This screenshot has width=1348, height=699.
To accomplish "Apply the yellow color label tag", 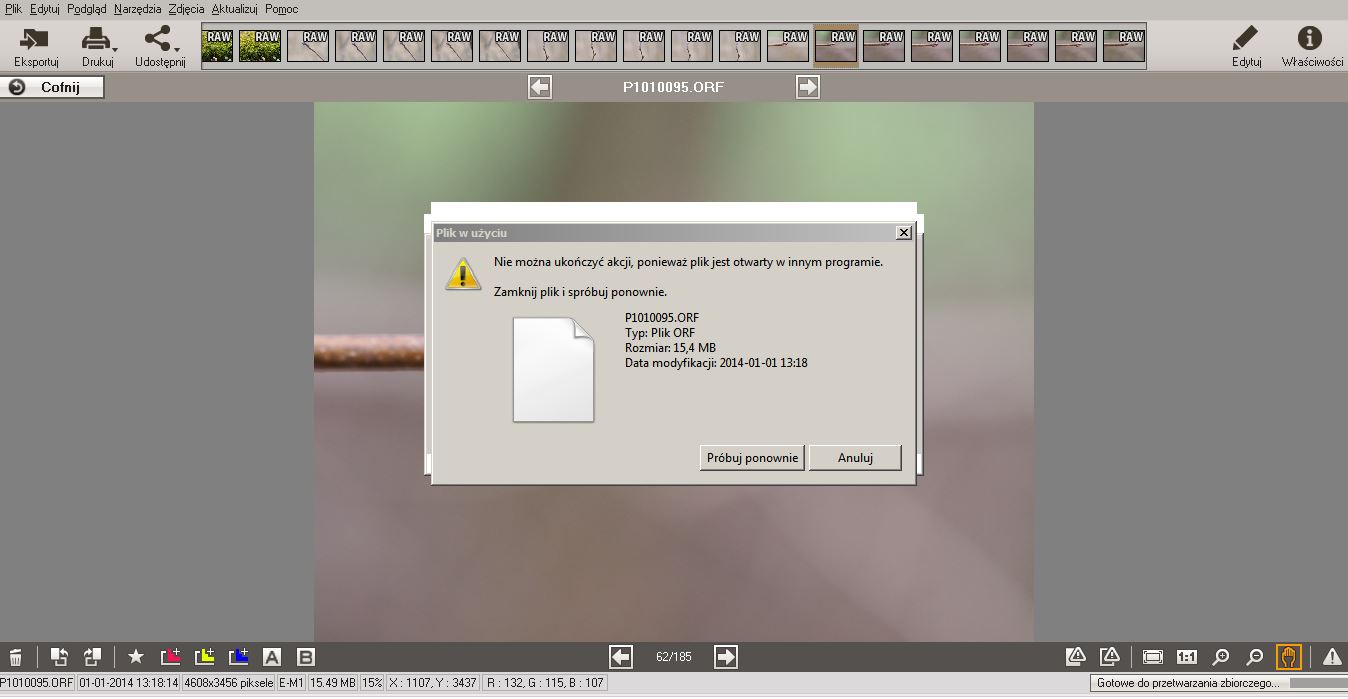I will [205, 657].
